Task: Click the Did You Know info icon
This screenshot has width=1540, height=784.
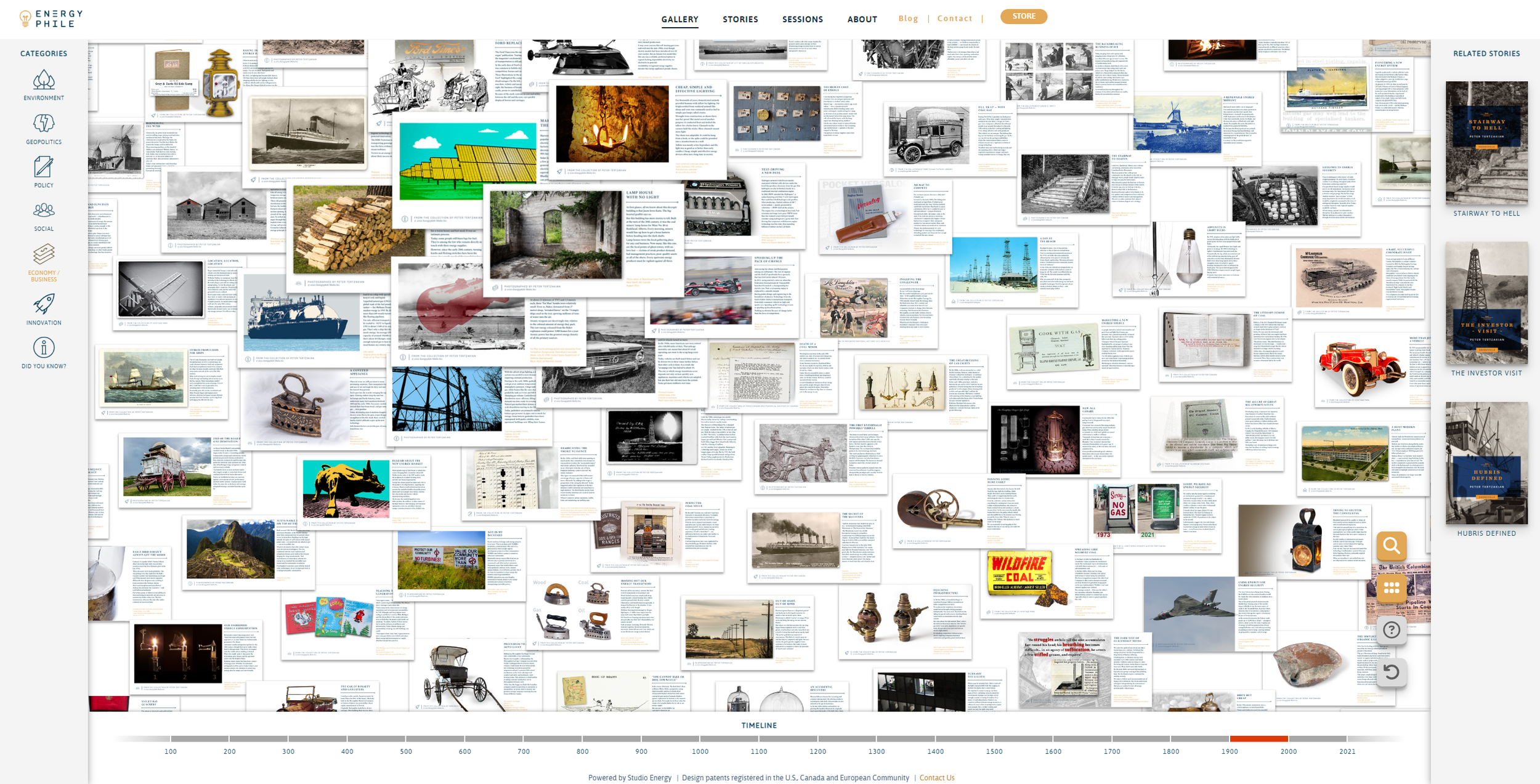Action: tap(43, 348)
